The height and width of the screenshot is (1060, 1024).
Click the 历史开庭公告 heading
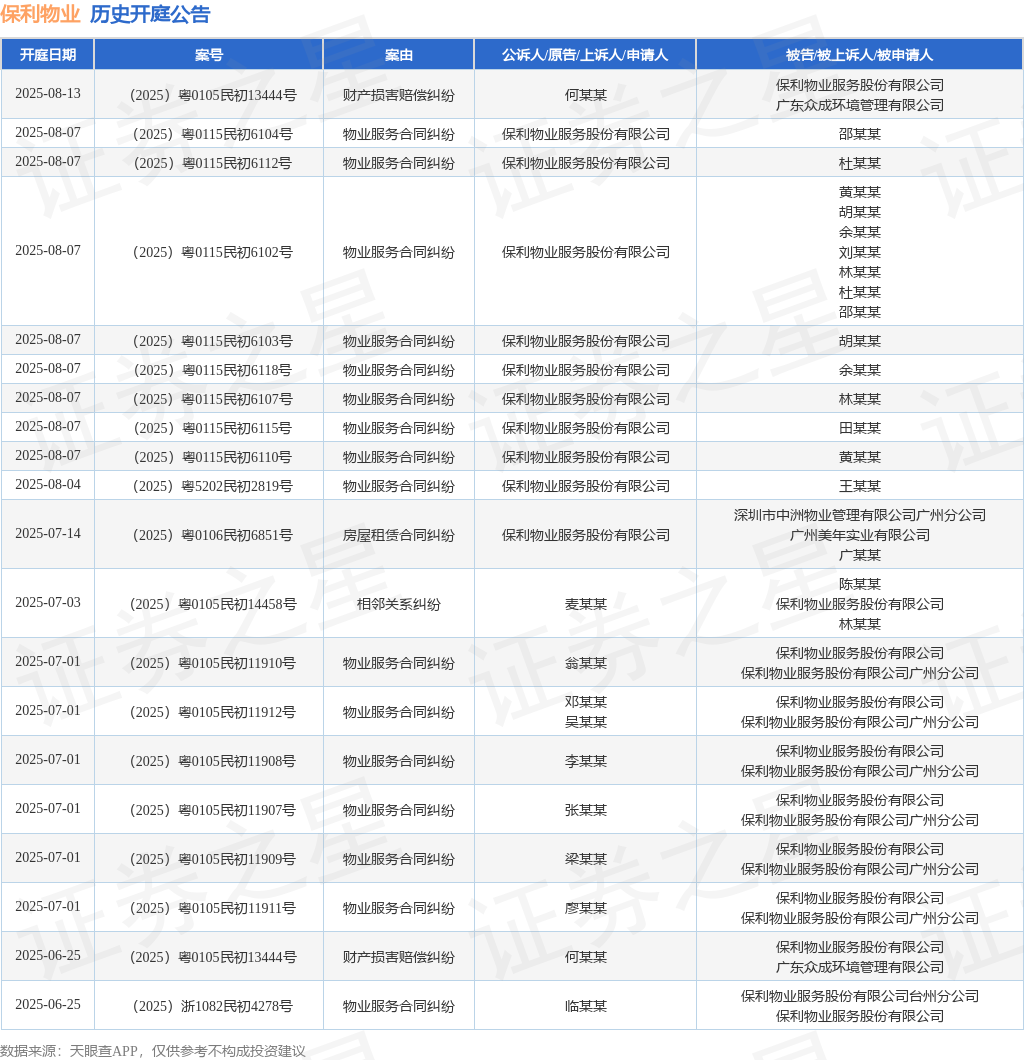[150, 14]
